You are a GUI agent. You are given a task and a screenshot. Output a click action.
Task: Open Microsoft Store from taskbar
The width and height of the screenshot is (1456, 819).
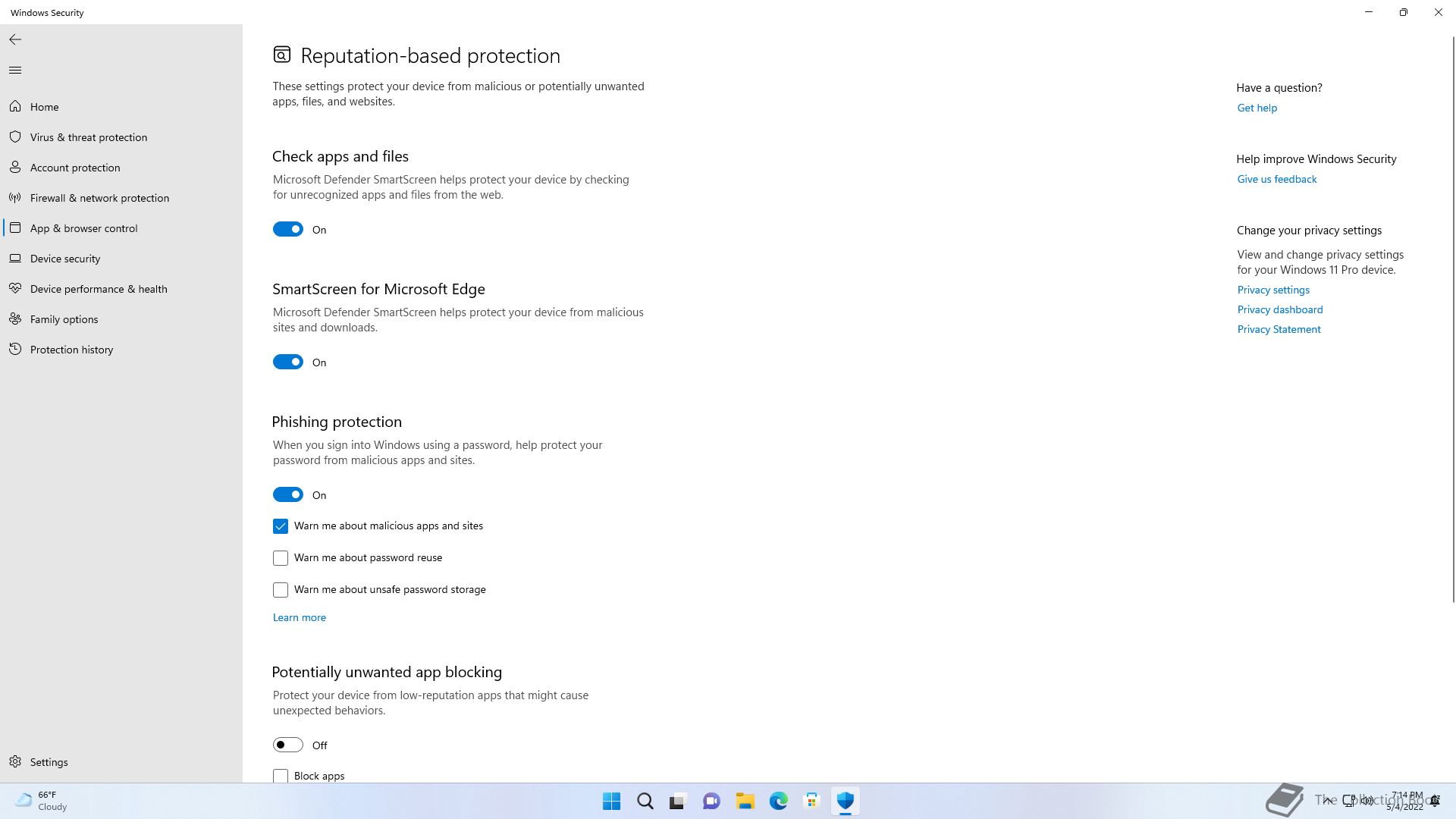tap(811, 801)
